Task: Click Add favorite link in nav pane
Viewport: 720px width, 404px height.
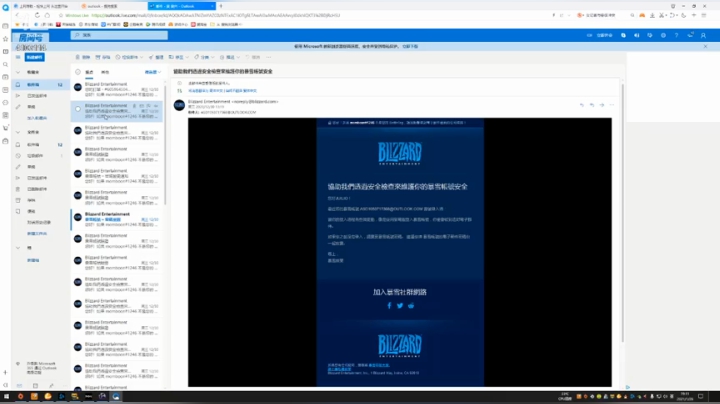Action: pos(37,118)
